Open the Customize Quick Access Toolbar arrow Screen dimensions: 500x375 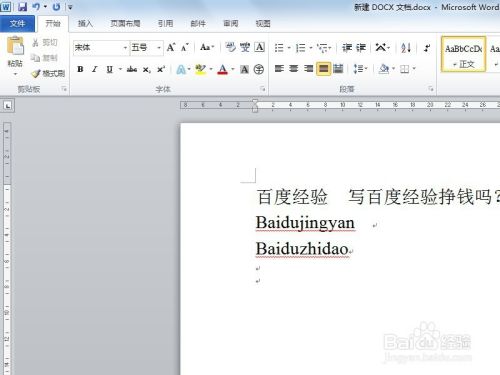[x=70, y=7]
